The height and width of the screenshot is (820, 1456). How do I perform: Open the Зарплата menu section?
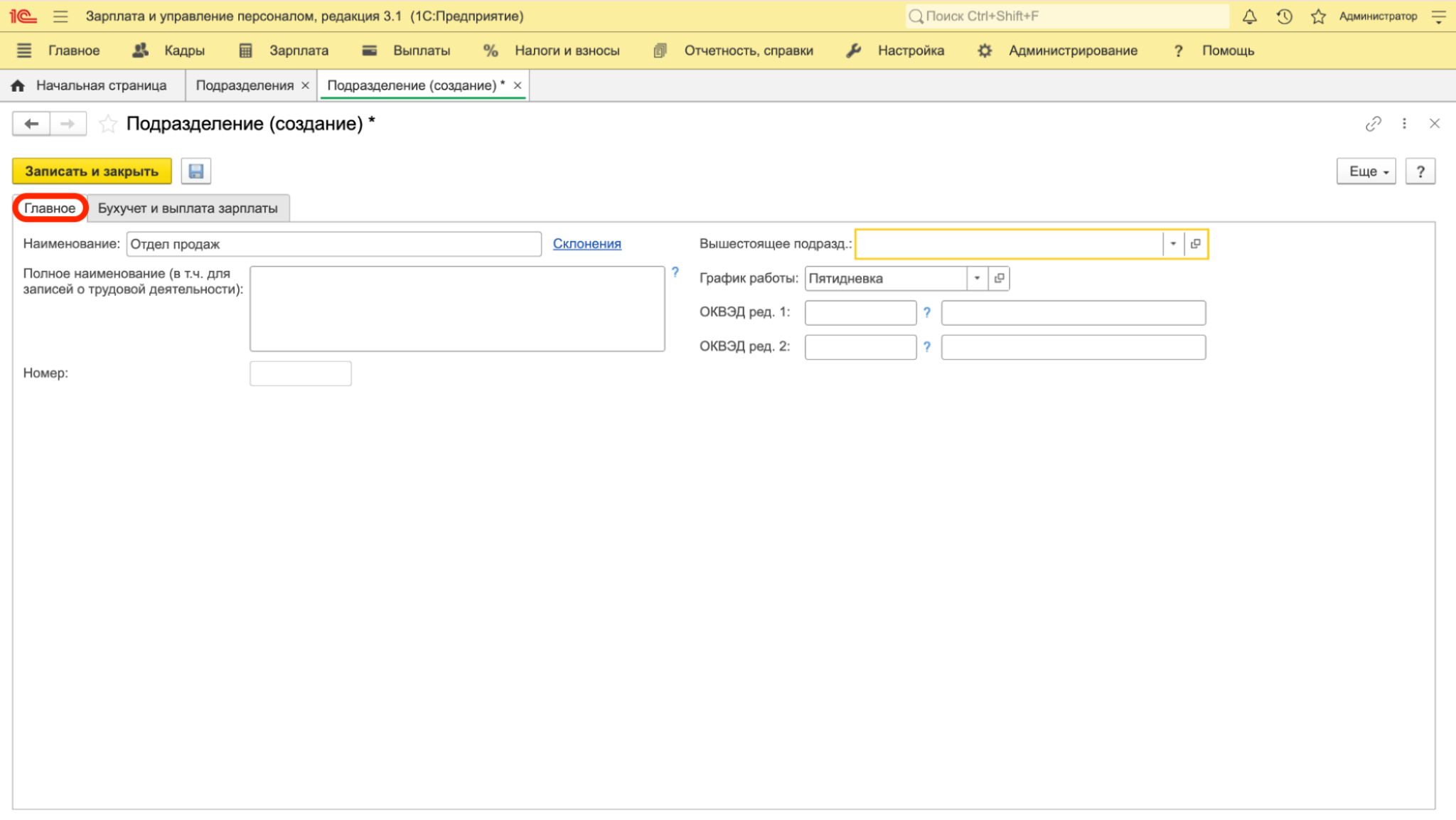(x=284, y=50)
